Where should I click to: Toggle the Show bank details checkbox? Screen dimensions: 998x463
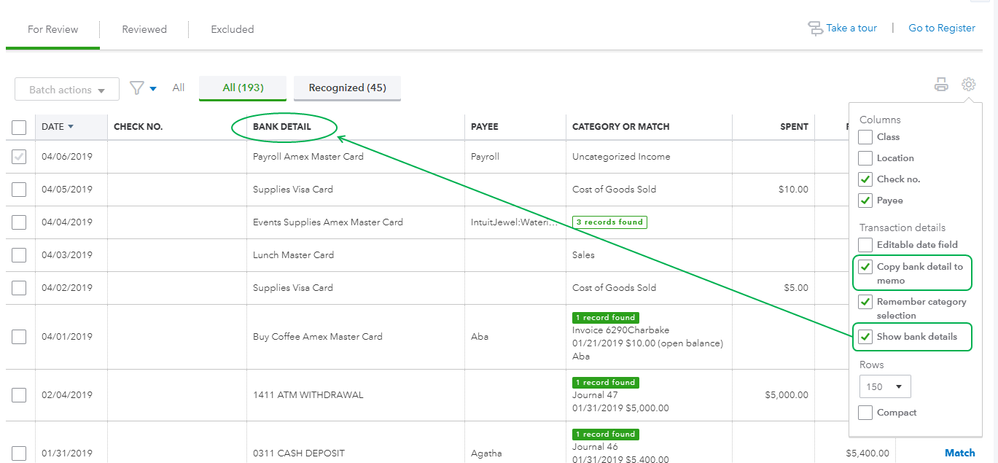tap(866, 336)
